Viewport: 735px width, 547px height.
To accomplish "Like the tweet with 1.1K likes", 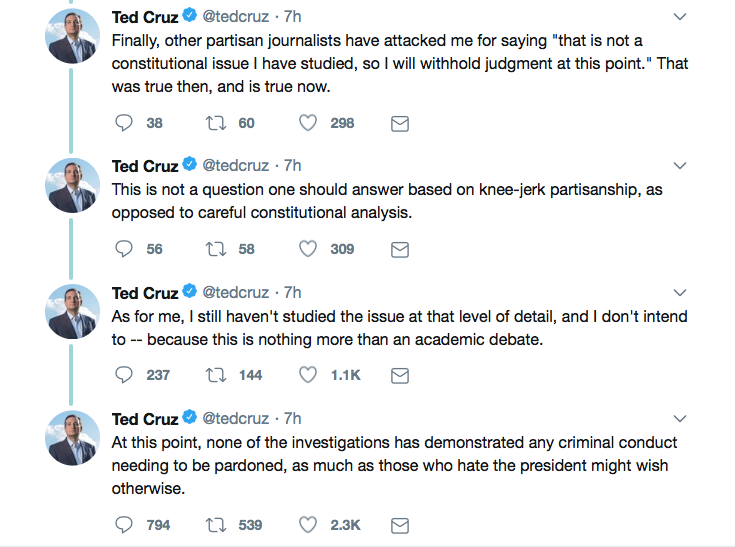I will [x=308, y=375].
